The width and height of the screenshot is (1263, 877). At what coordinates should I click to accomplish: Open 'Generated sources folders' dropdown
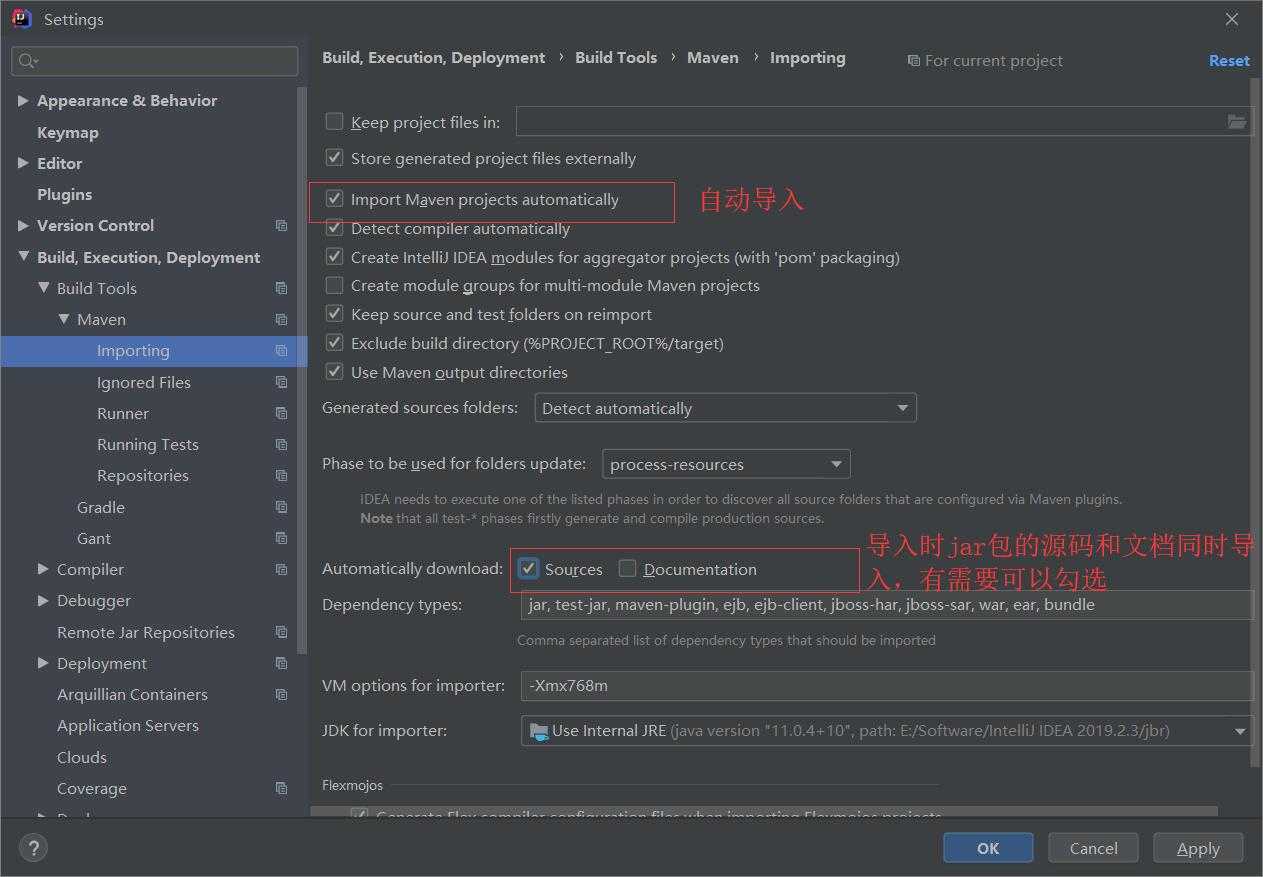pyautogui.click(x=725, y=408)
